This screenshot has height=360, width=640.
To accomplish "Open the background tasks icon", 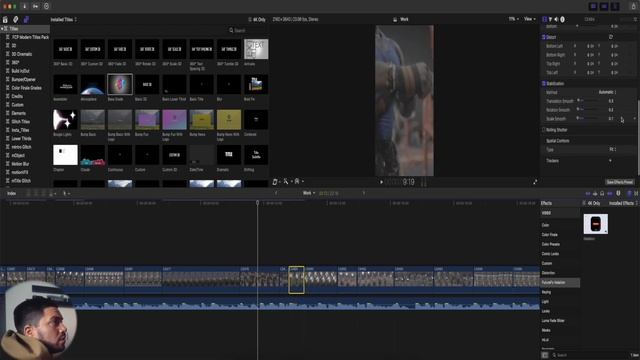I will [46, 6].
